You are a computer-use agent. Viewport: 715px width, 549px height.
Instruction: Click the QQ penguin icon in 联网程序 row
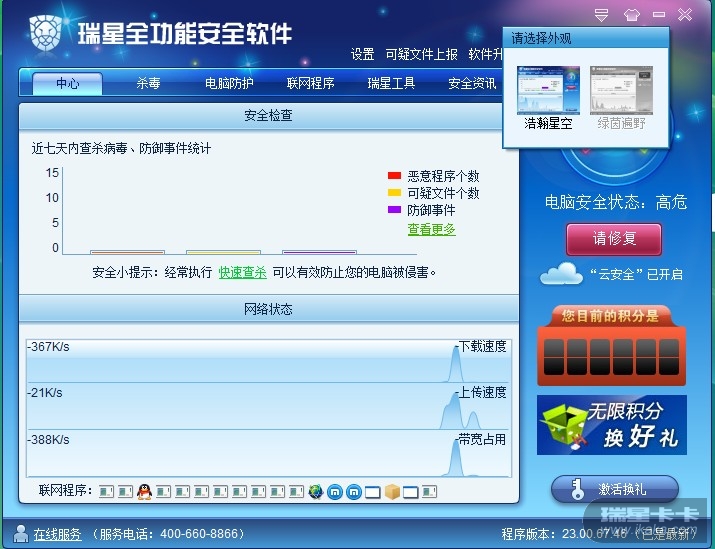(x=145, y=492)
